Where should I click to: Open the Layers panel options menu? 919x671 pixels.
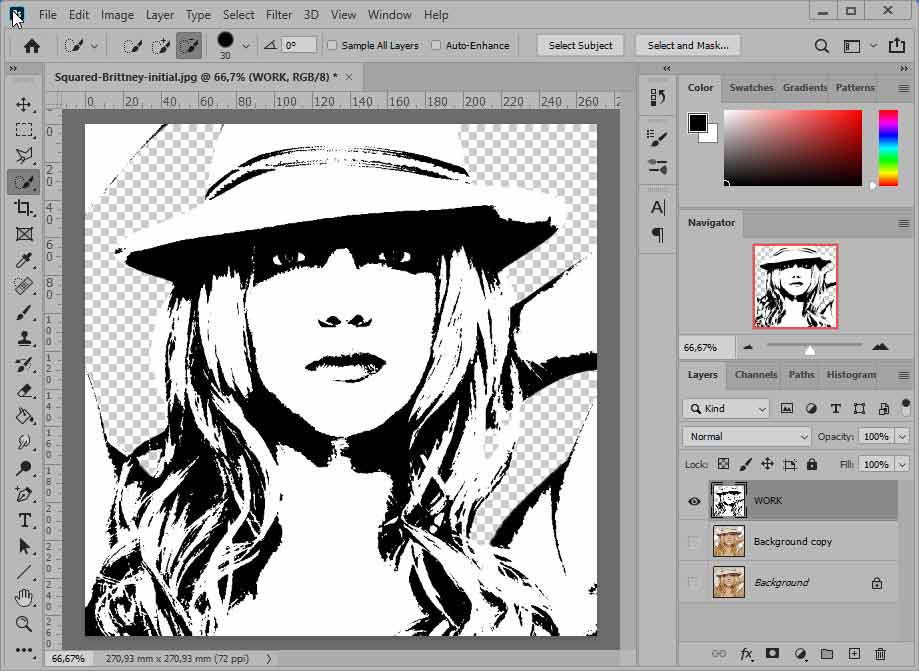[x=903, y=375]
